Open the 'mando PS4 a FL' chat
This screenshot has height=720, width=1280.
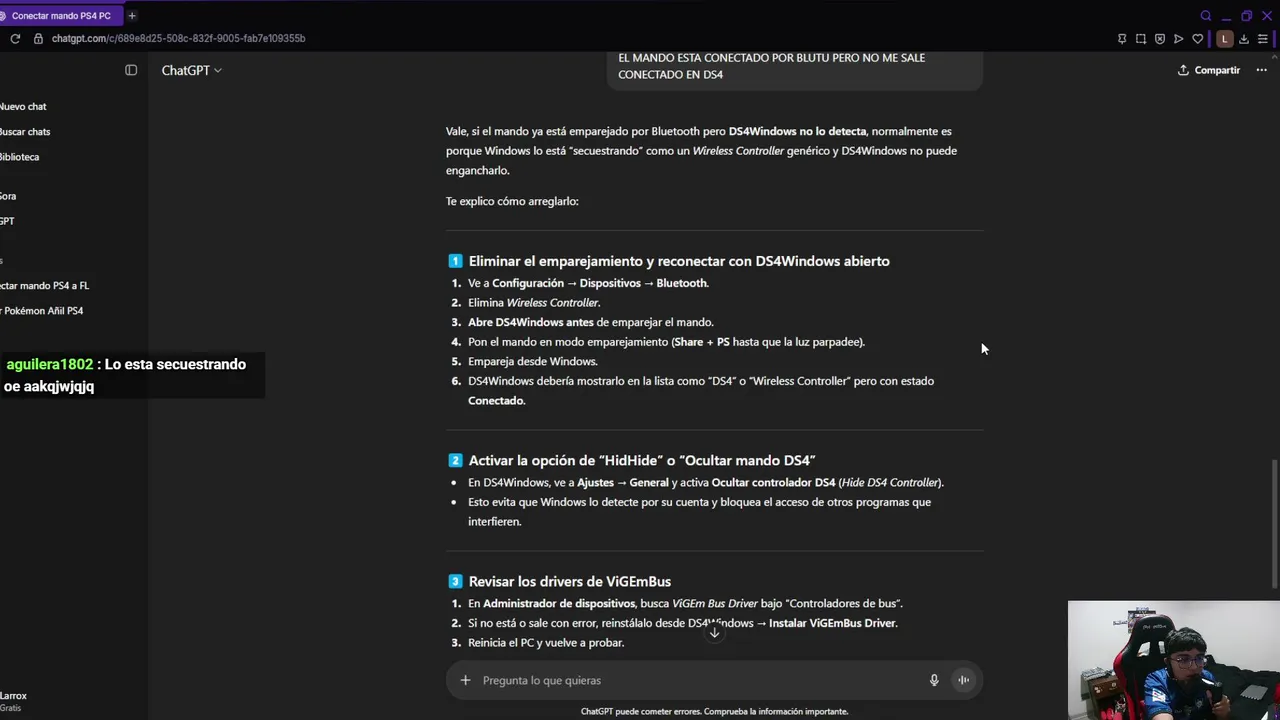44,286
